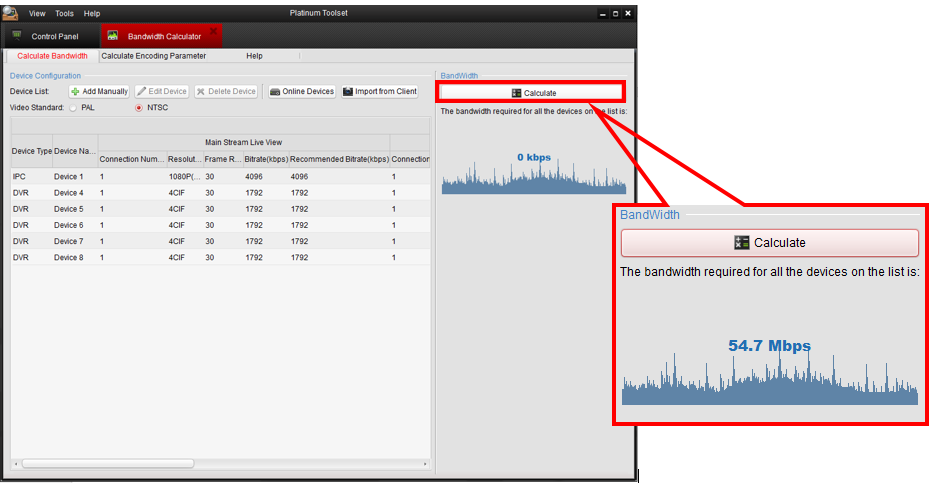The height and width of the screenshot is (496, 935).
Task: Close the Bandwidth Calculator tab
Action: [213, 31]
